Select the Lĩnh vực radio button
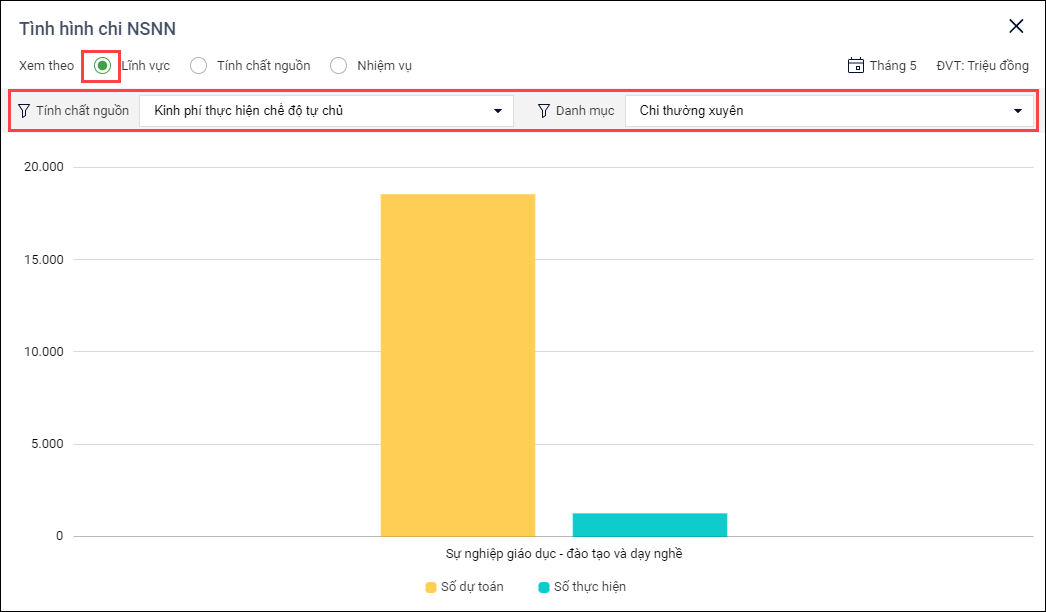The height and width of the screenshot is (612, 1046). [102, 66]
